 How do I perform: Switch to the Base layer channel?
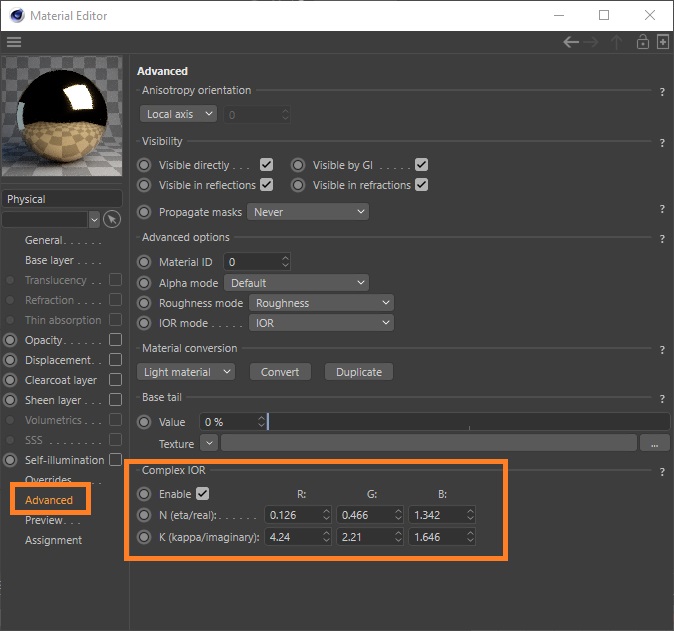point(50,260)
